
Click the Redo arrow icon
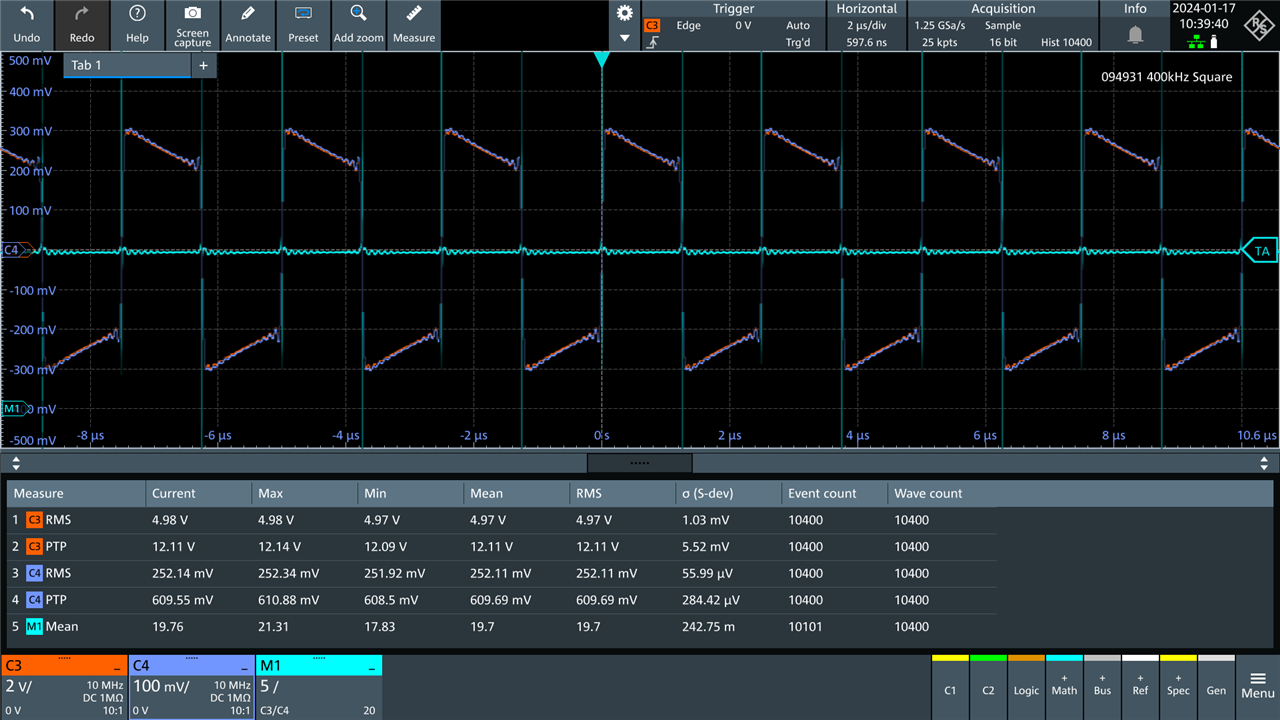click(82, 14)
